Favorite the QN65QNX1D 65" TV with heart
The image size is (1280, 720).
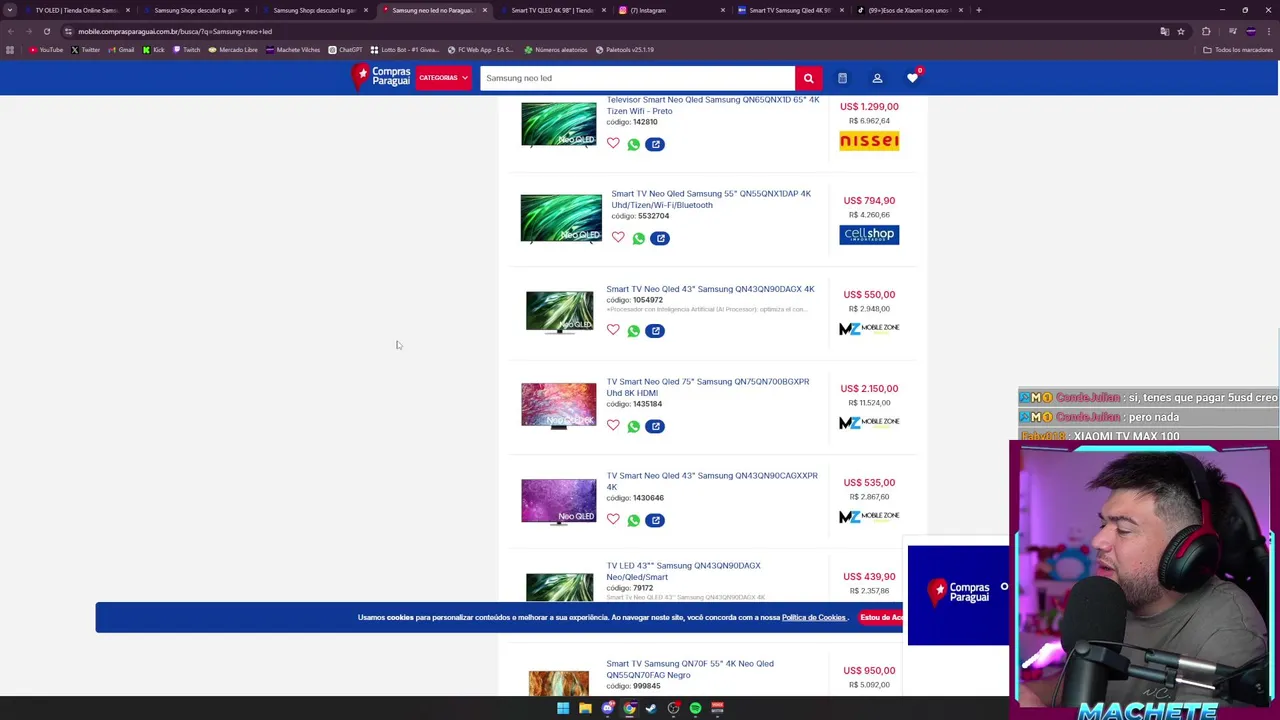(x=613, y=143)
